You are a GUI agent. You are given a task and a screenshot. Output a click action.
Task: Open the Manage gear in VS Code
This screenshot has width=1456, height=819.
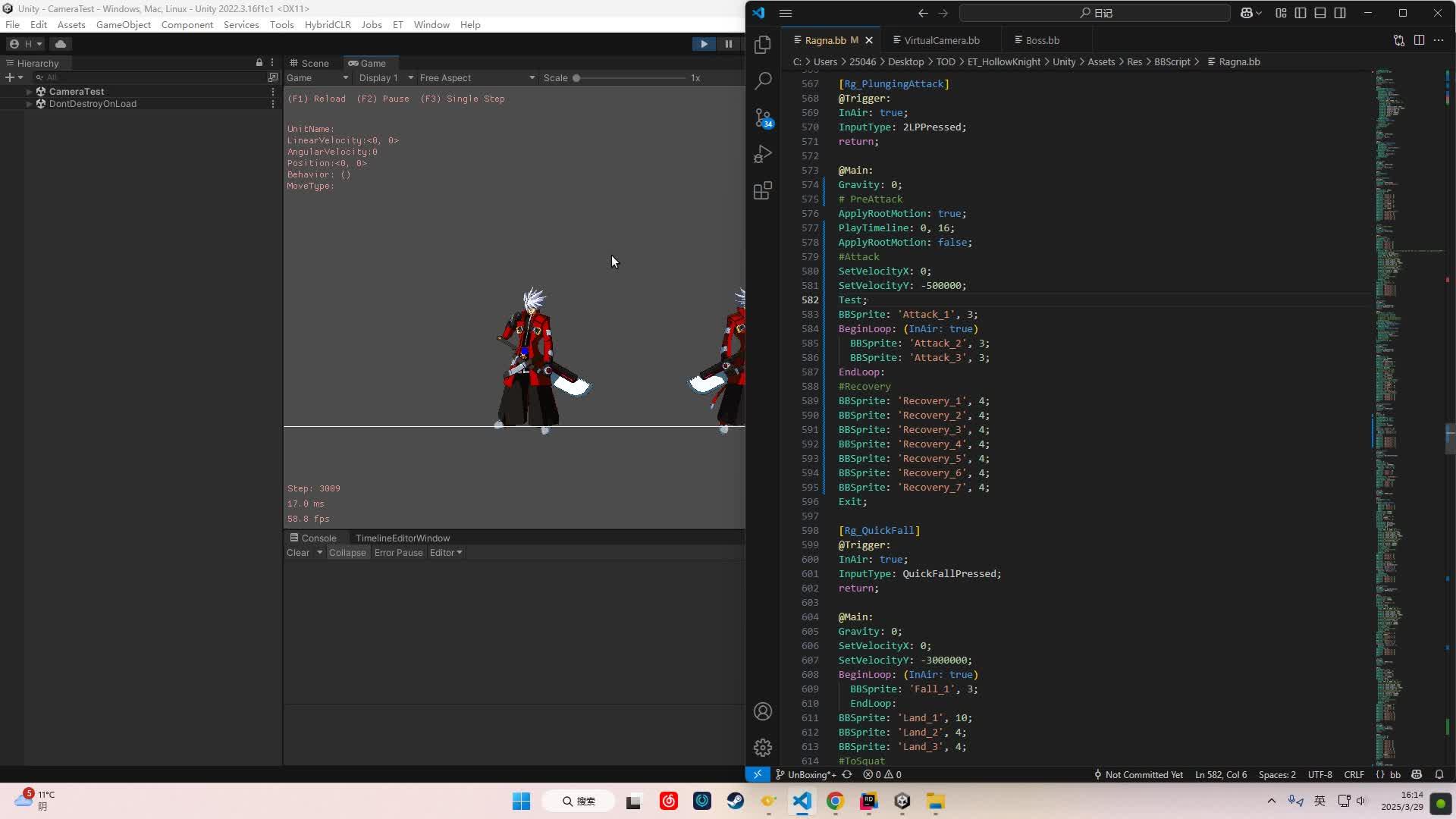(x=763, y=748)
